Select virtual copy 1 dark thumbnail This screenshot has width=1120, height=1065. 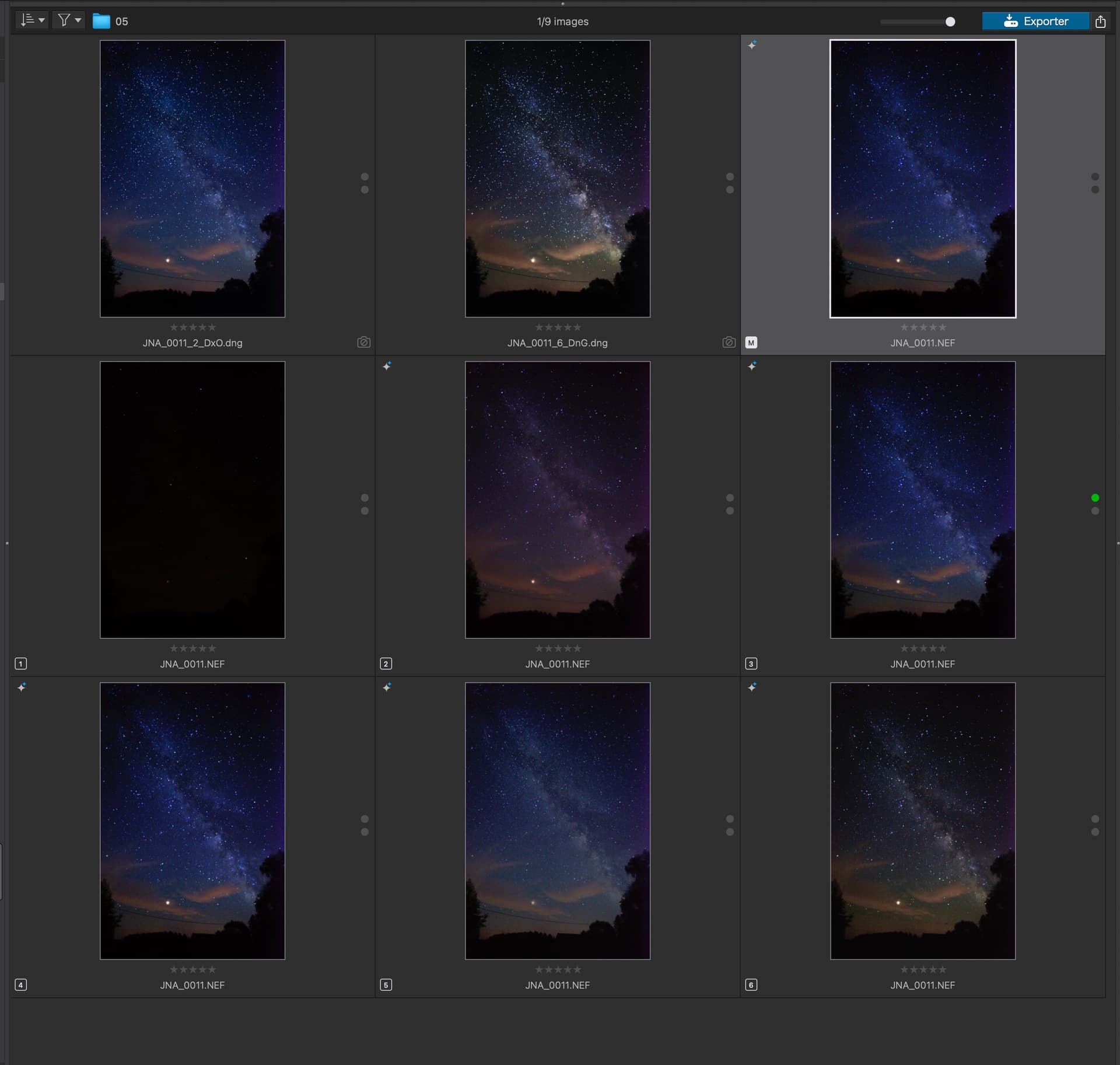tap(192, 500)
